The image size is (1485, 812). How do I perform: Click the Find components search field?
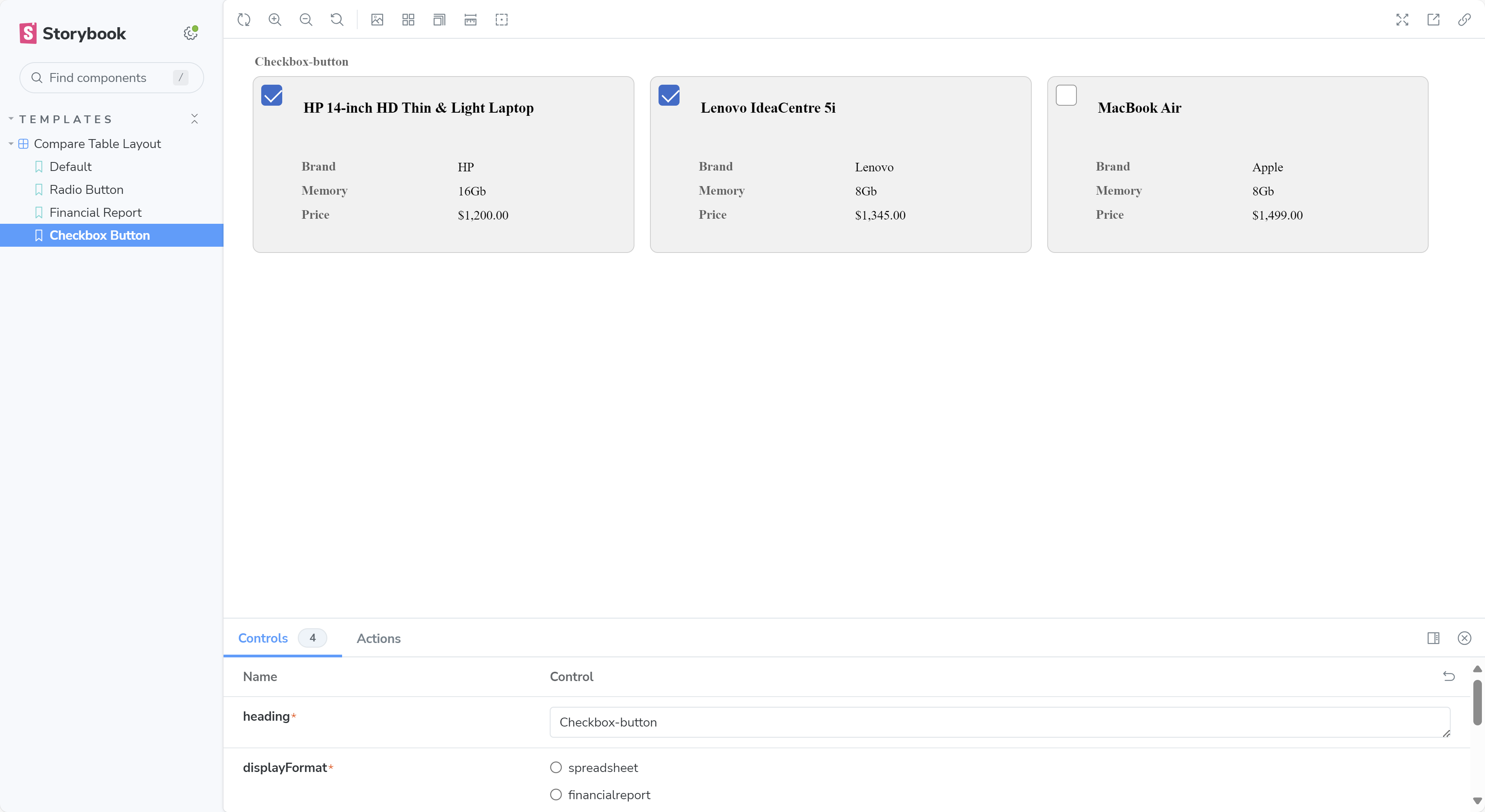pyautogui.click(x=111, y=78)
